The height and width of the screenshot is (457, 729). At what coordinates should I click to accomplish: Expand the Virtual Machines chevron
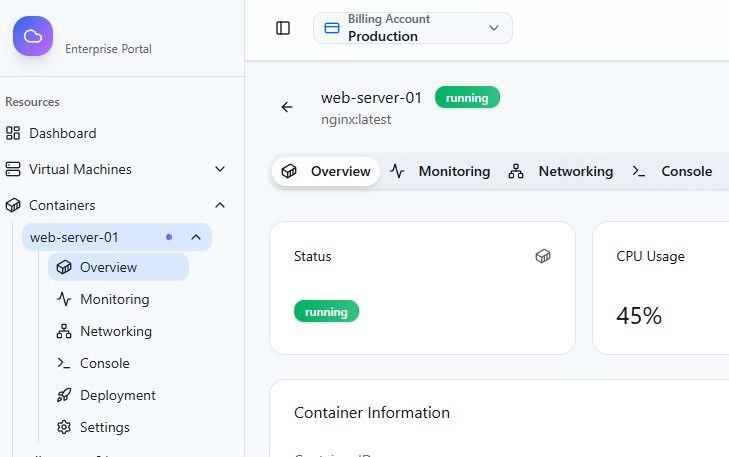(x=220, y=169)
